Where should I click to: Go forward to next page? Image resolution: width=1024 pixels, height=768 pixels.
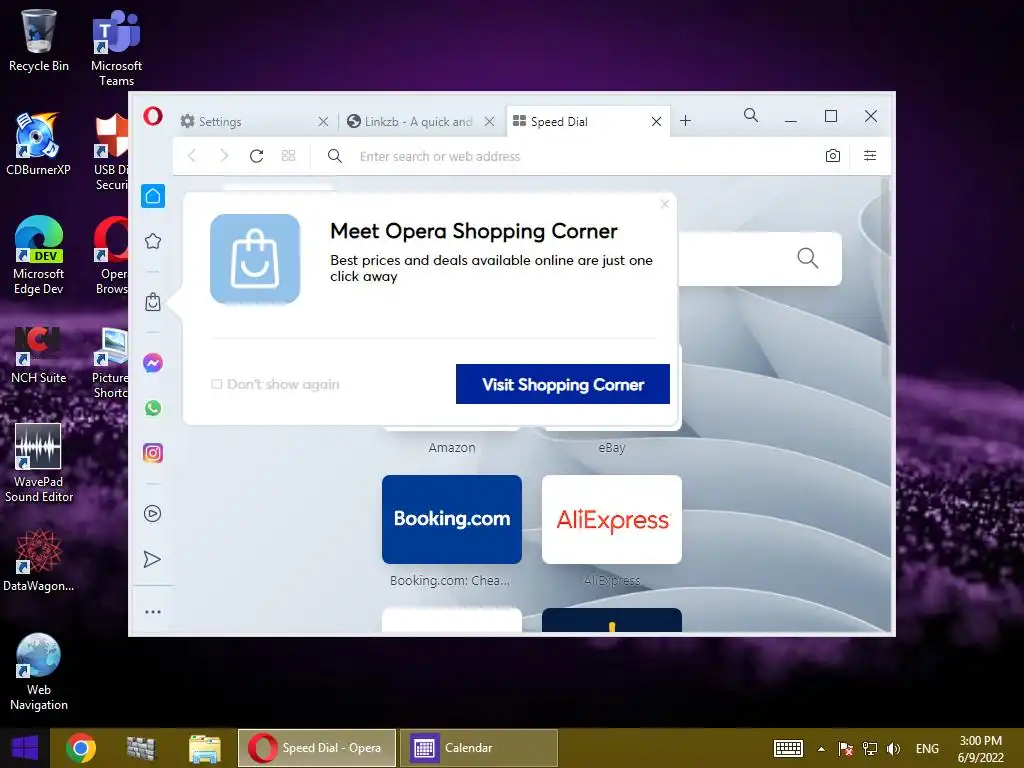pyautogui.click(x=224, y=155)
